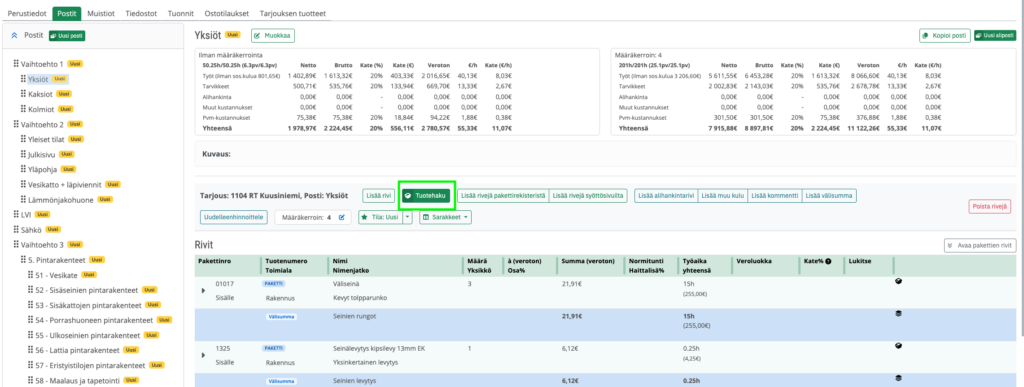This screenshot has height=387, width=1024.
Task: Click the drag handle next to Yleiset tilat
Action: point(24,139)
